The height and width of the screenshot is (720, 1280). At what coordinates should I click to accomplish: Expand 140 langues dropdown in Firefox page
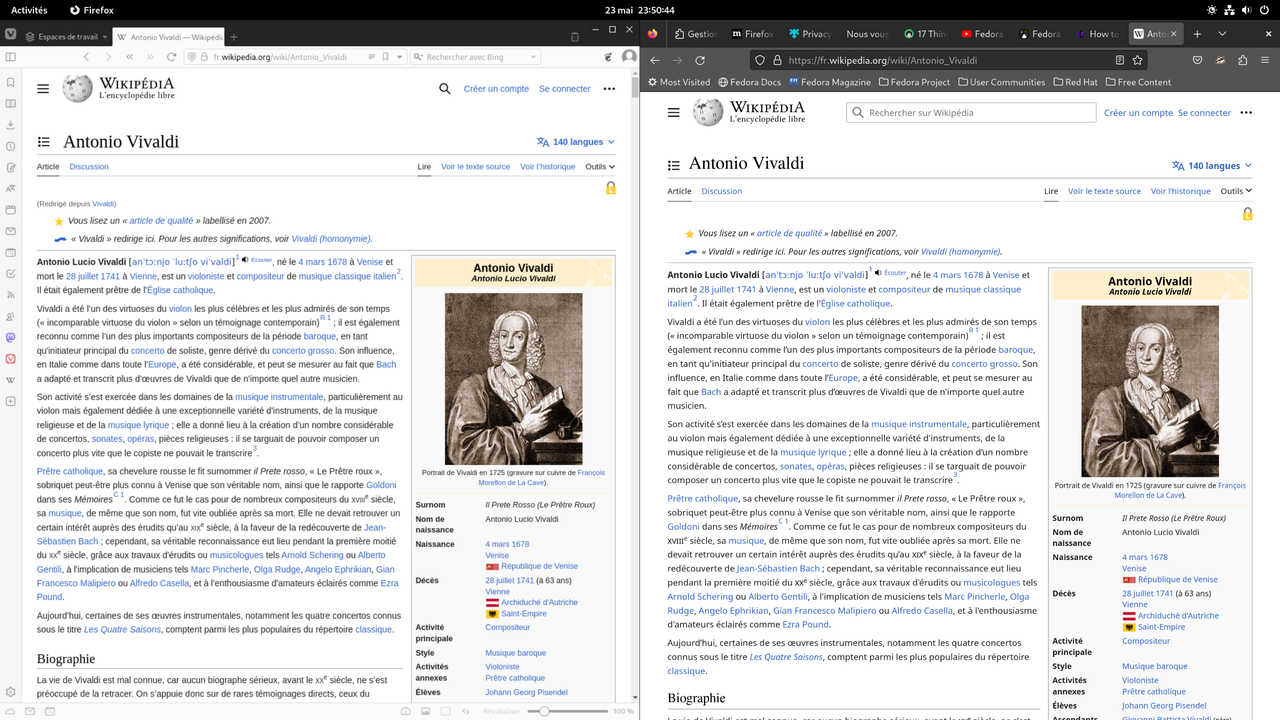1213,166
